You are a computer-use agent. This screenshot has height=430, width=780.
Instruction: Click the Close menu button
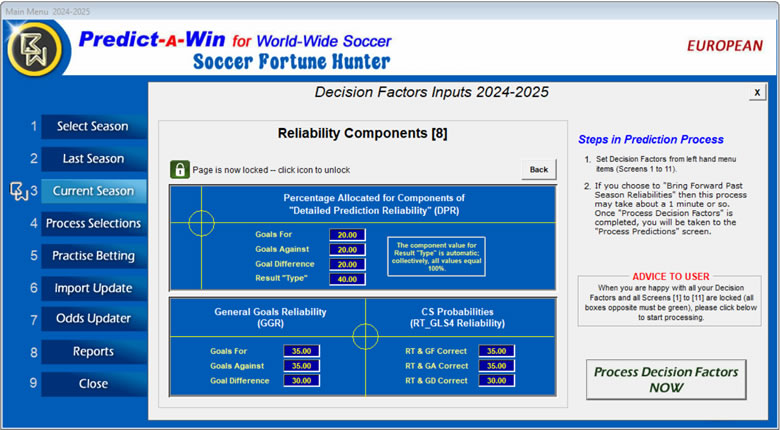click(94, 384)
